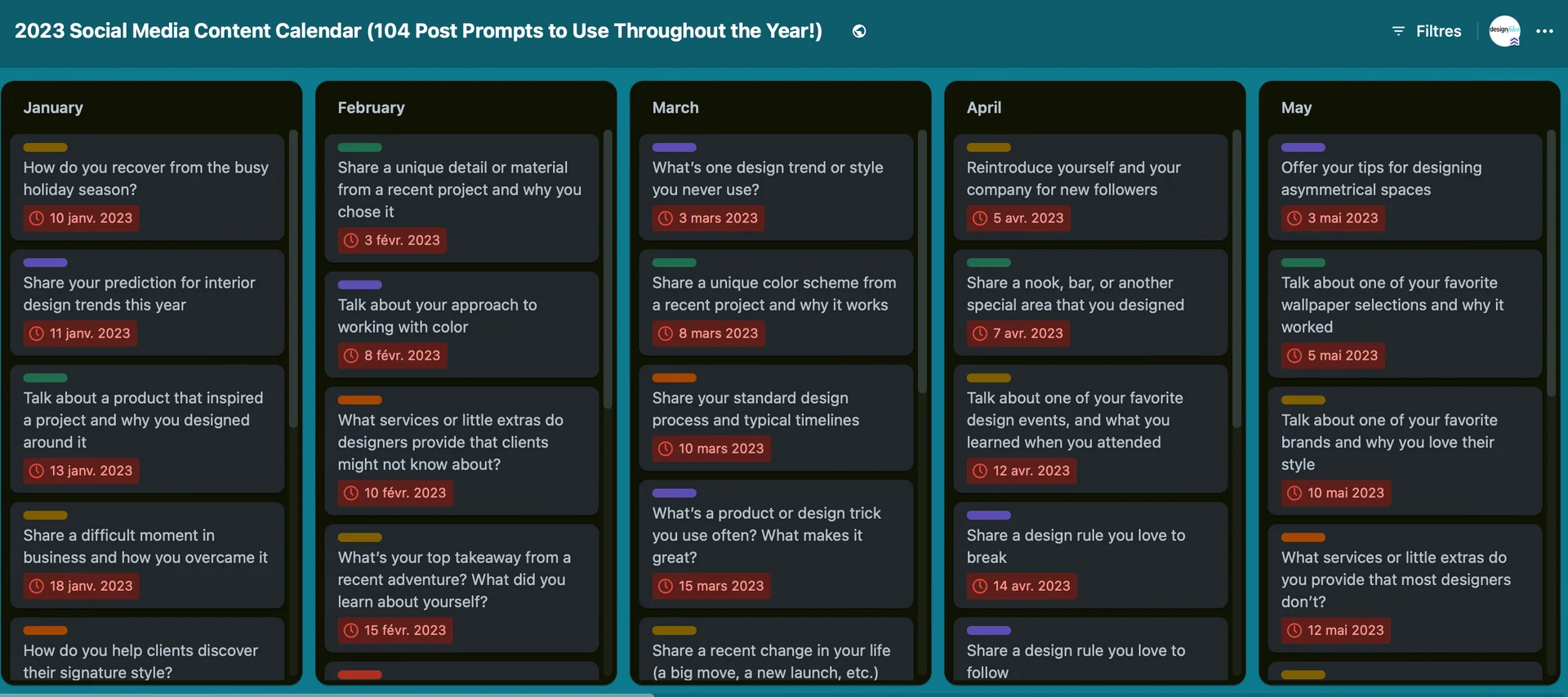The image size is (1568, 697).
Task: Open the Filtres dropdown panel
Action: click(1437, 31)
